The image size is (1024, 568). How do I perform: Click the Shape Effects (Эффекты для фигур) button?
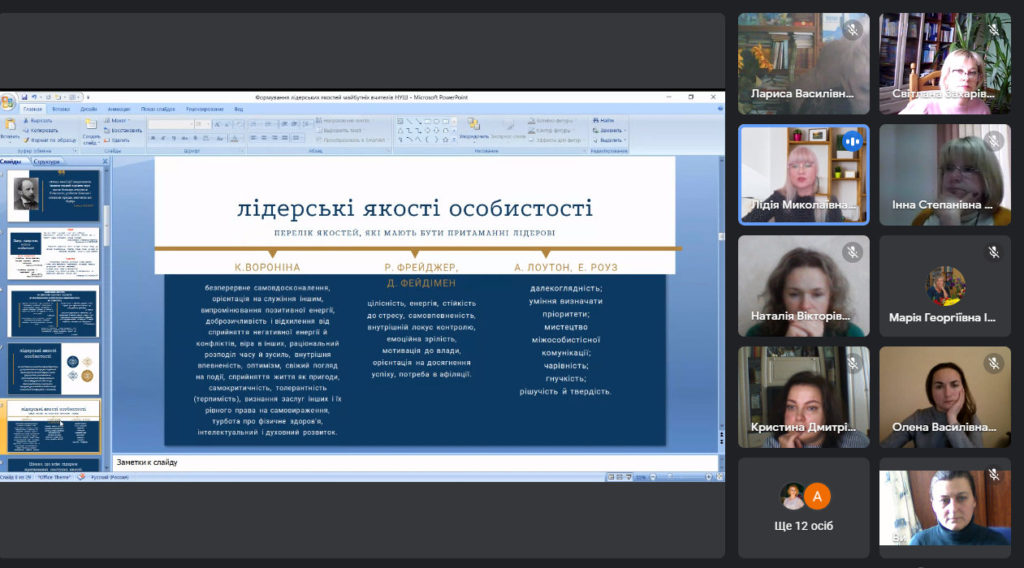[x=554, y=140]
